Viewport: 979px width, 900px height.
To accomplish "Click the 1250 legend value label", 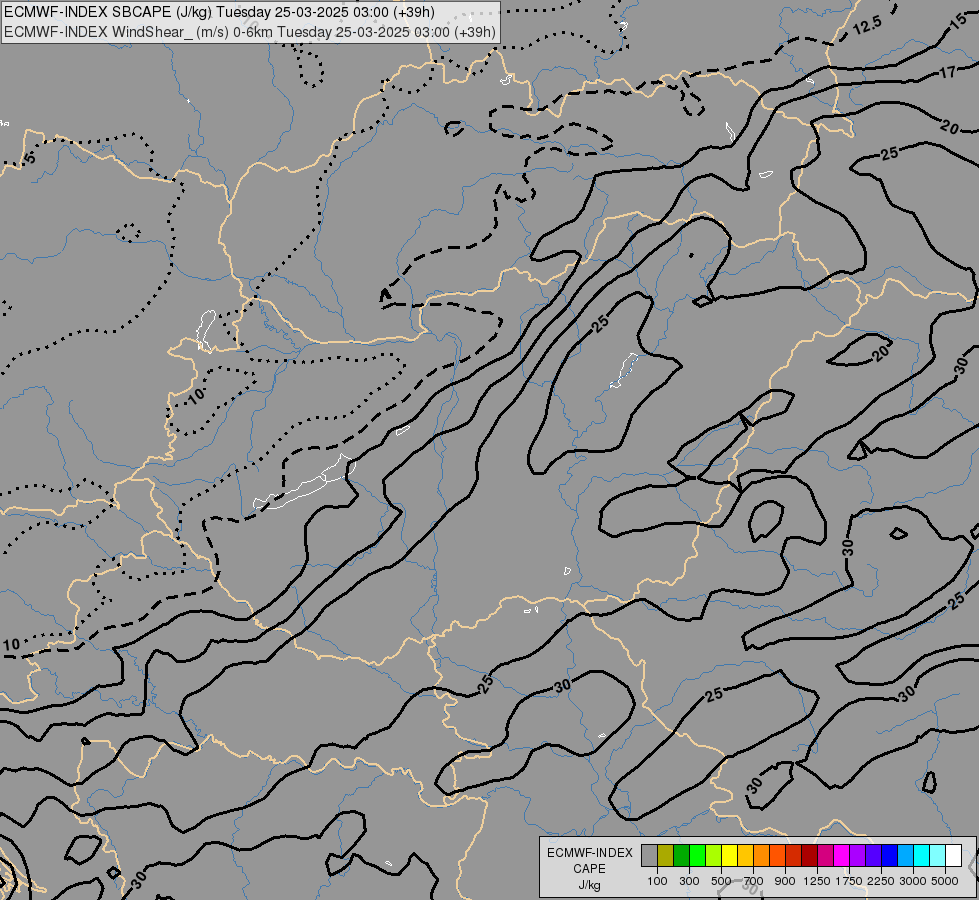I will point(817,881).
